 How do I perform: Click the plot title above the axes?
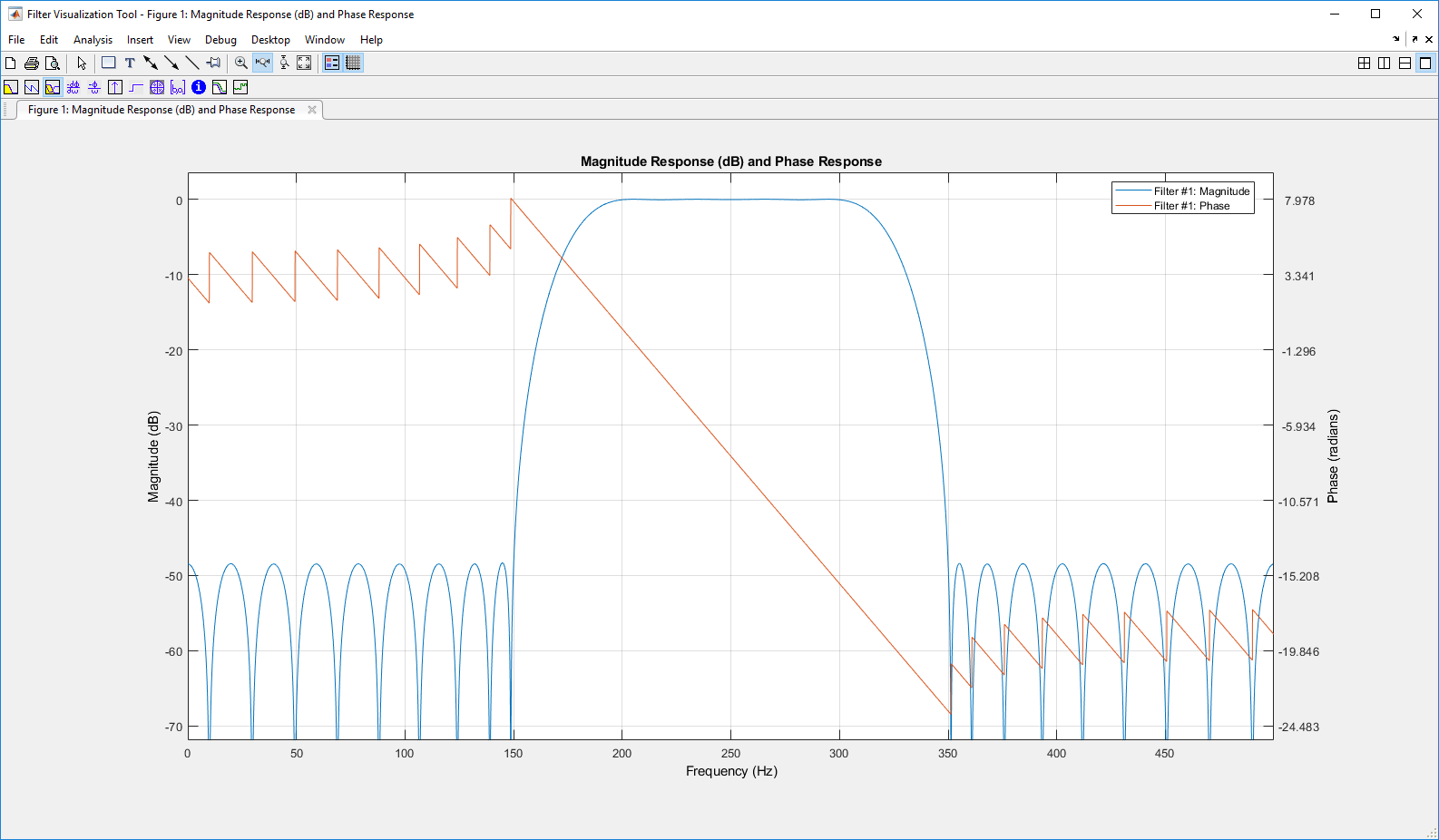731,161
